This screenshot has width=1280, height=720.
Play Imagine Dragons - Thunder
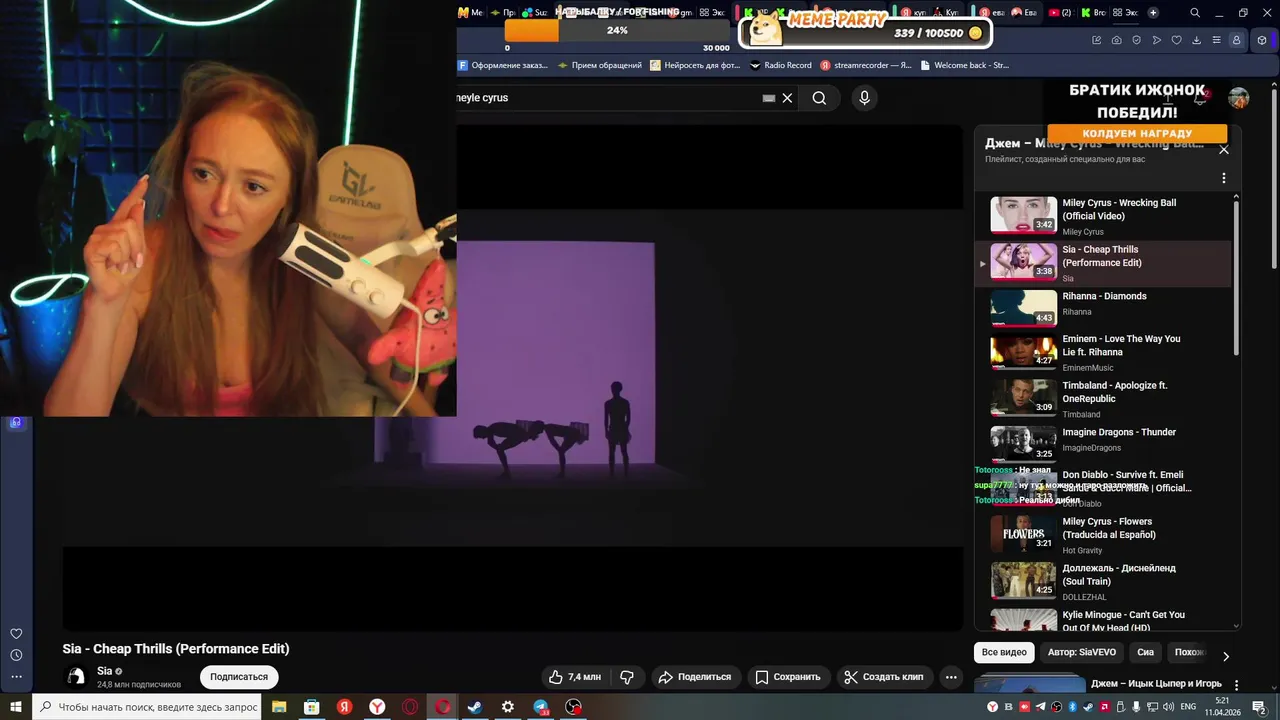tap(1105, 441)
